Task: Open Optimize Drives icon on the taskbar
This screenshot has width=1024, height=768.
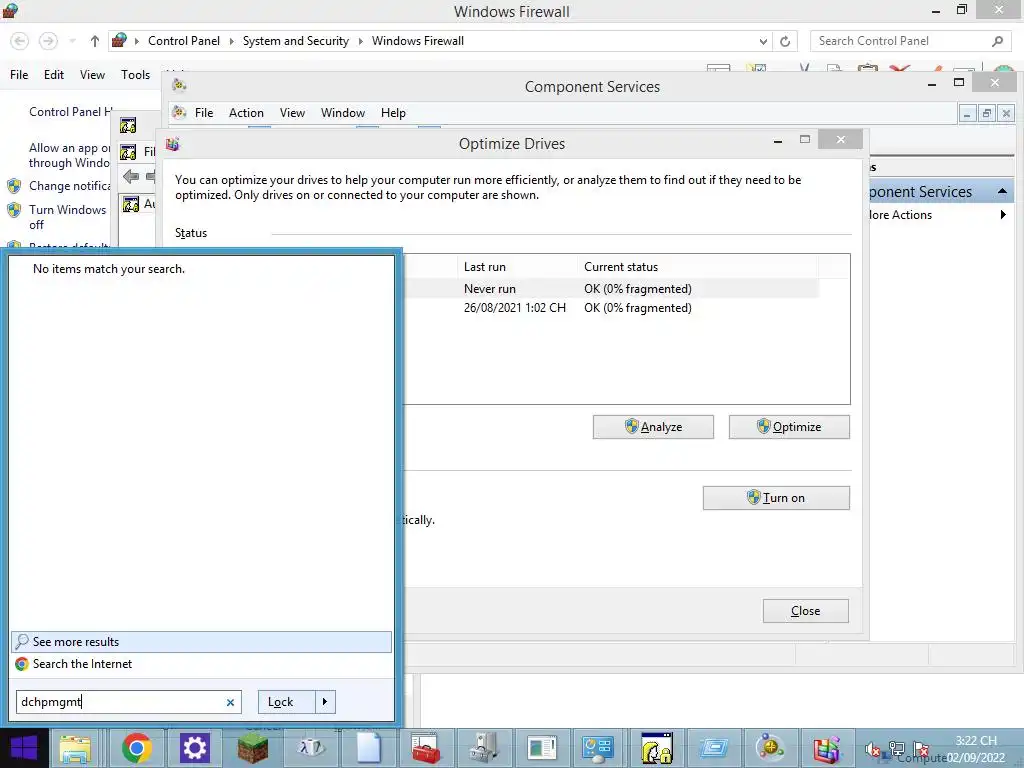Action: coord(828,748)
